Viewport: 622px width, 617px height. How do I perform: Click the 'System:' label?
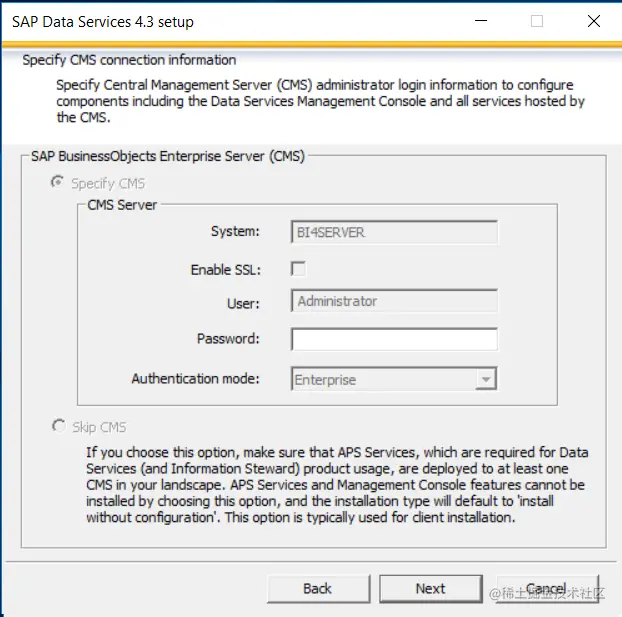click(x=235, y=231)
